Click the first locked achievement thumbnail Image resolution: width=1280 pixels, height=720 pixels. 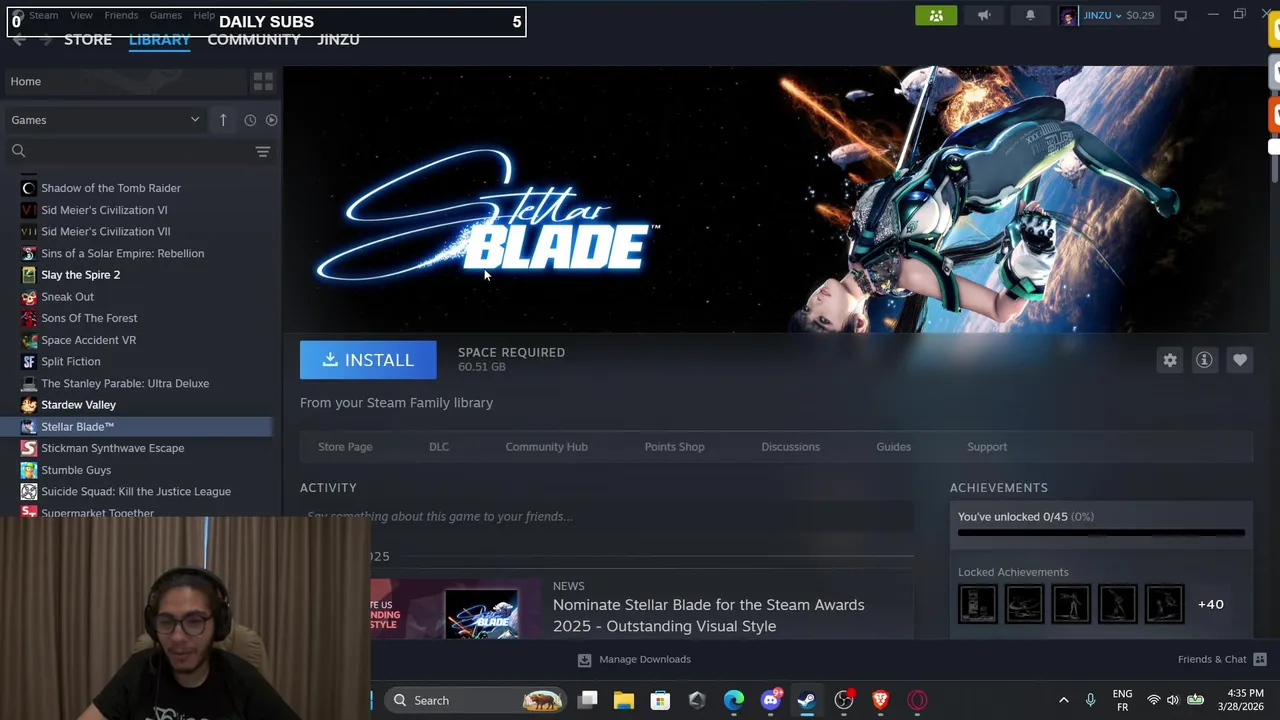click(x=977, y=604)
